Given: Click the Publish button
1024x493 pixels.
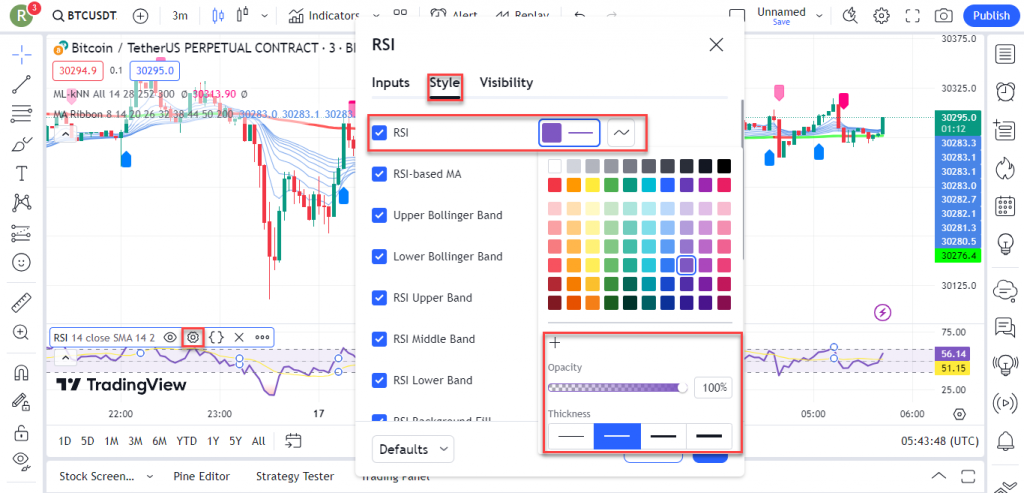Looking at the screenshot, I should coord(991,16).
